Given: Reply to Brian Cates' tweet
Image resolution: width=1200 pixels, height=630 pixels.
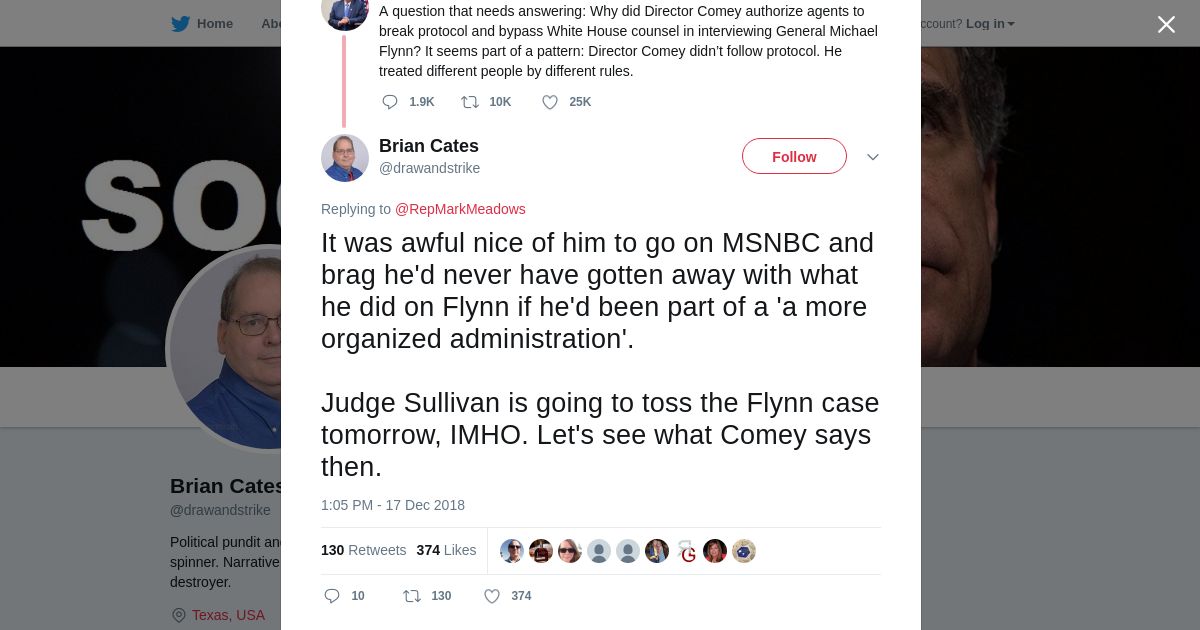Looking at the screenshot, I should click(x=333, y=596).
